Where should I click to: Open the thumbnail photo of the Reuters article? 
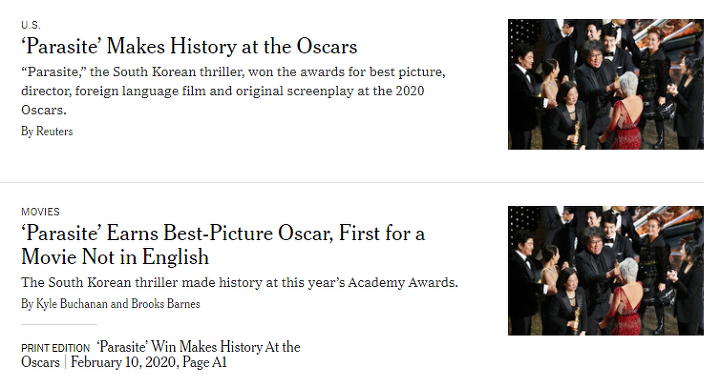click(x=606, y=84)
